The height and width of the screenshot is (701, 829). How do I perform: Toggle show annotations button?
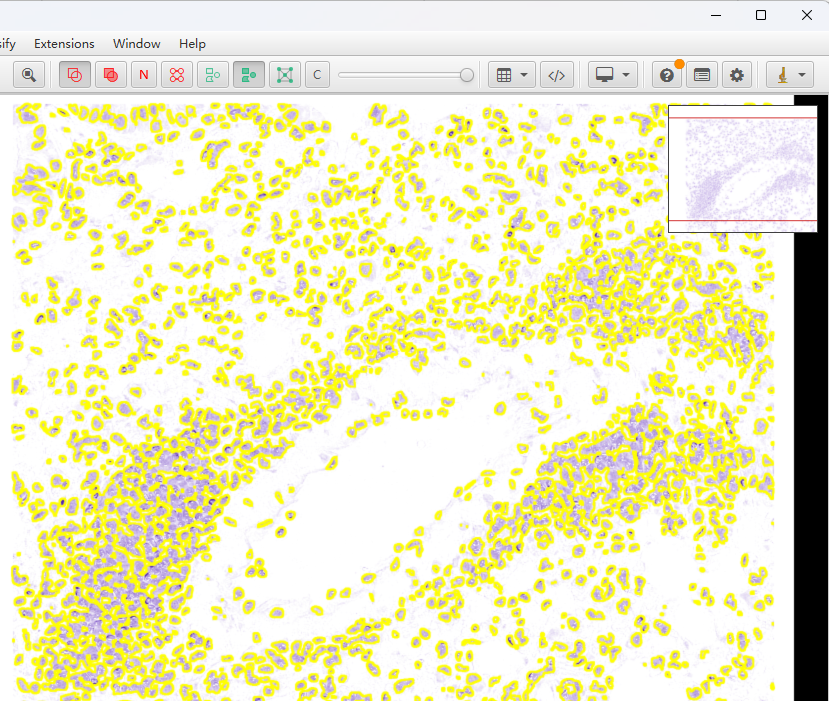click(74, 75)
